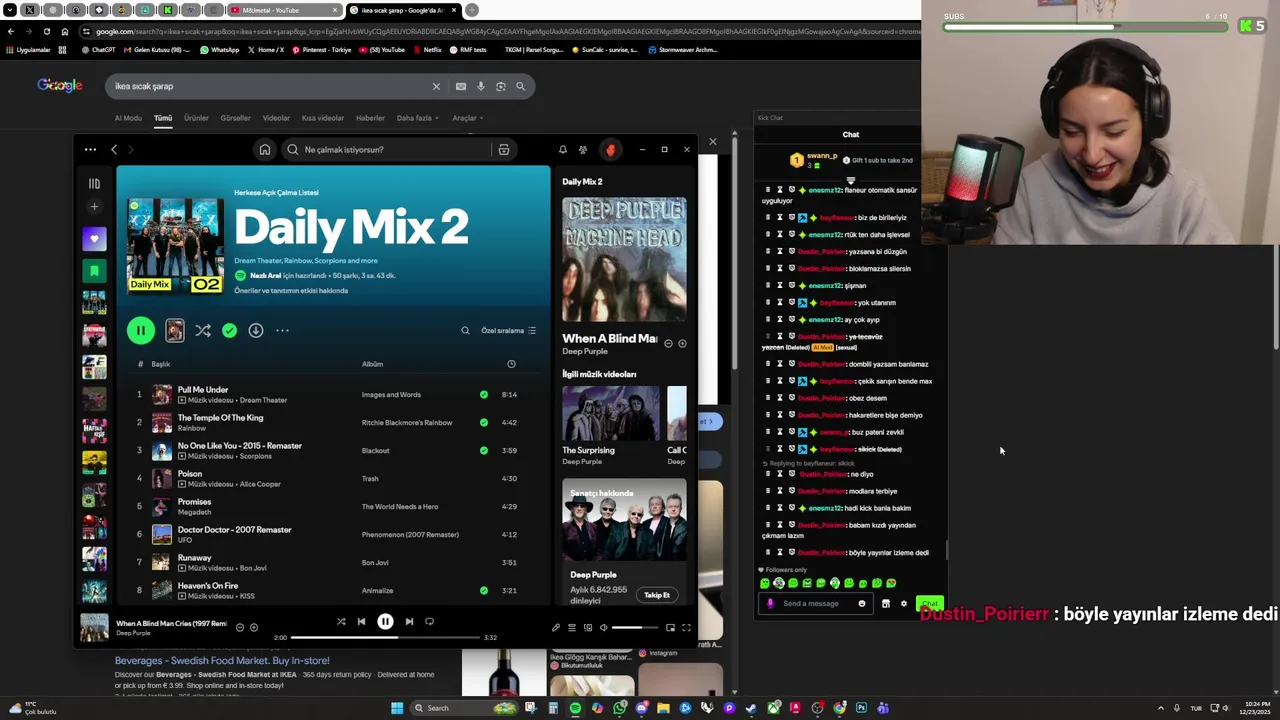Toggle the green saved-to-library check for Daily Mix 2

click(x=230, y=331)
